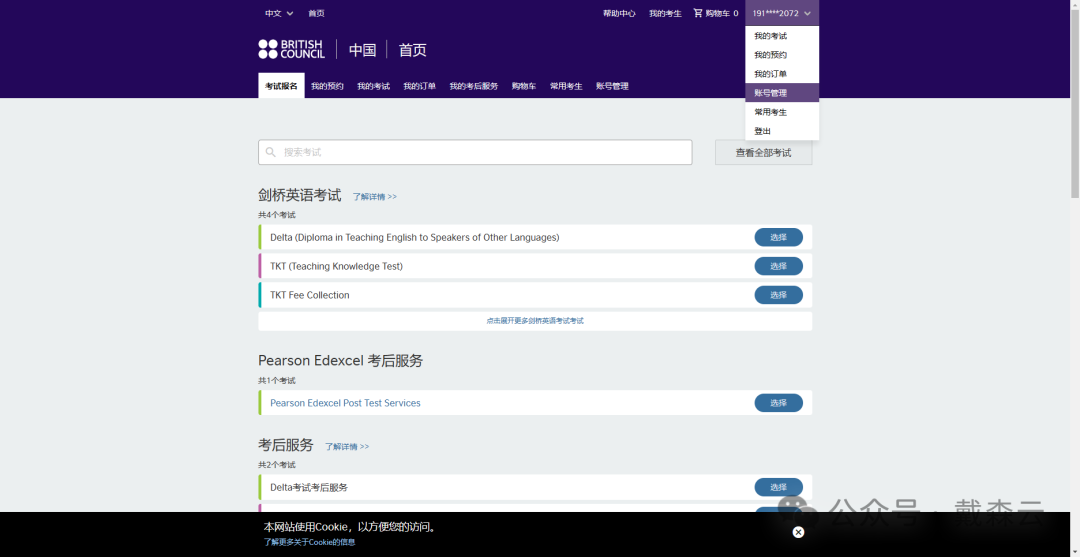Click the magnifier icon in search box
Image resolution: width=1080 pixels, height=557 pixels.
coord(271,152)
